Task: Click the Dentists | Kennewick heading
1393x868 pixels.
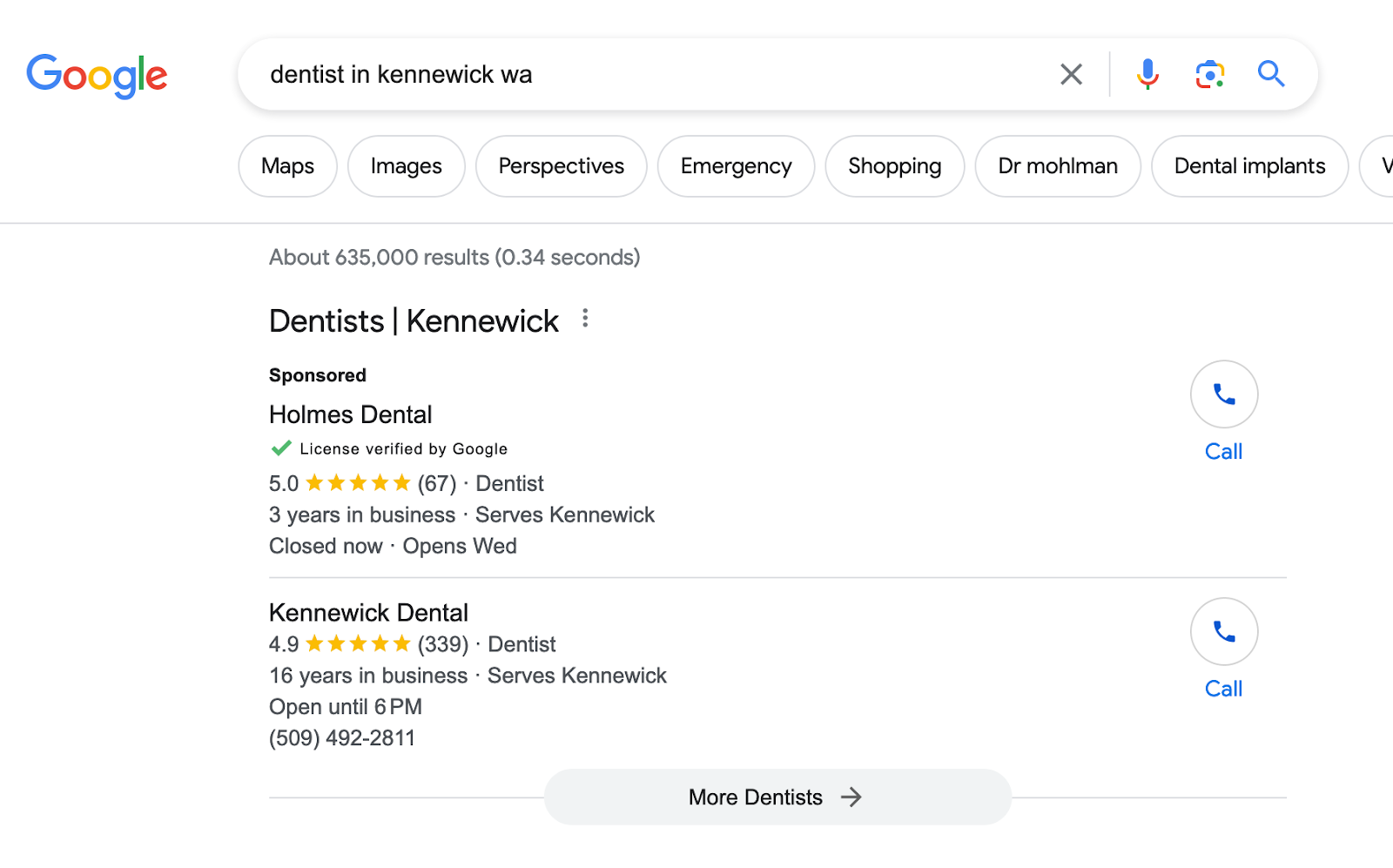Action: click(414, 321)
